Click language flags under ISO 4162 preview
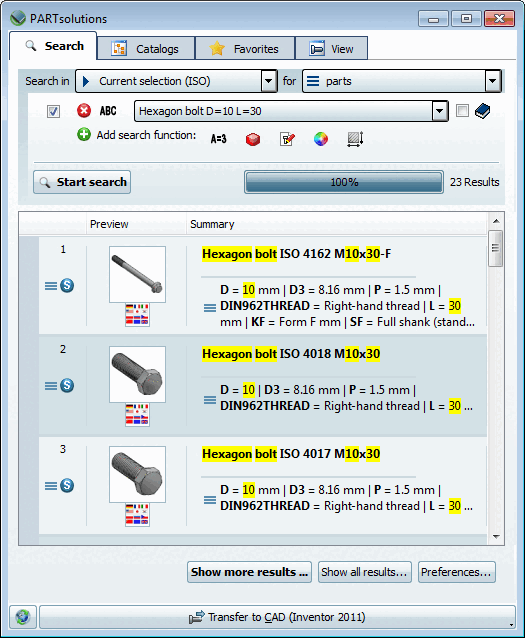 point(137,315)
